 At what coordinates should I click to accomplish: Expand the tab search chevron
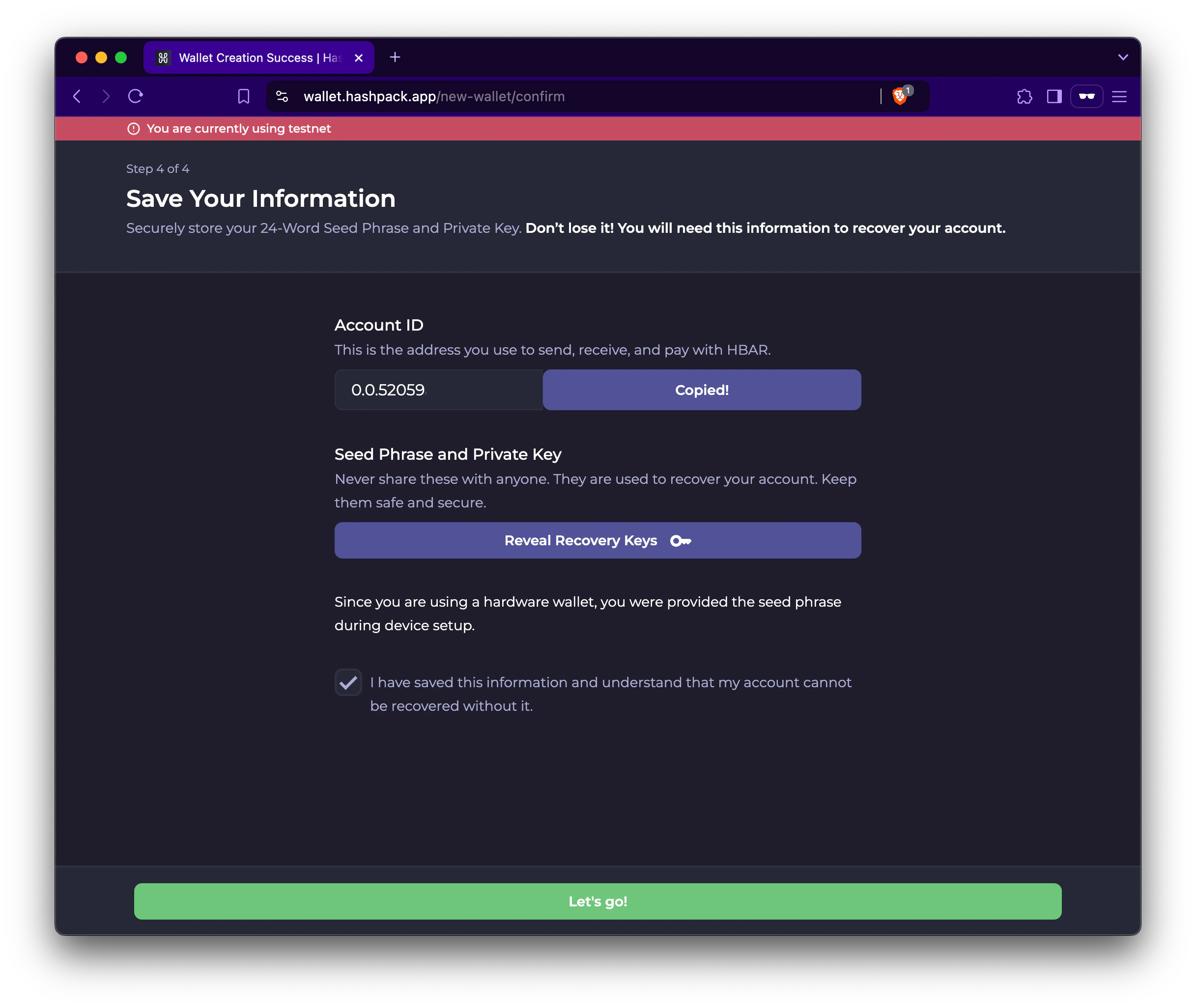click(1123, 57)
